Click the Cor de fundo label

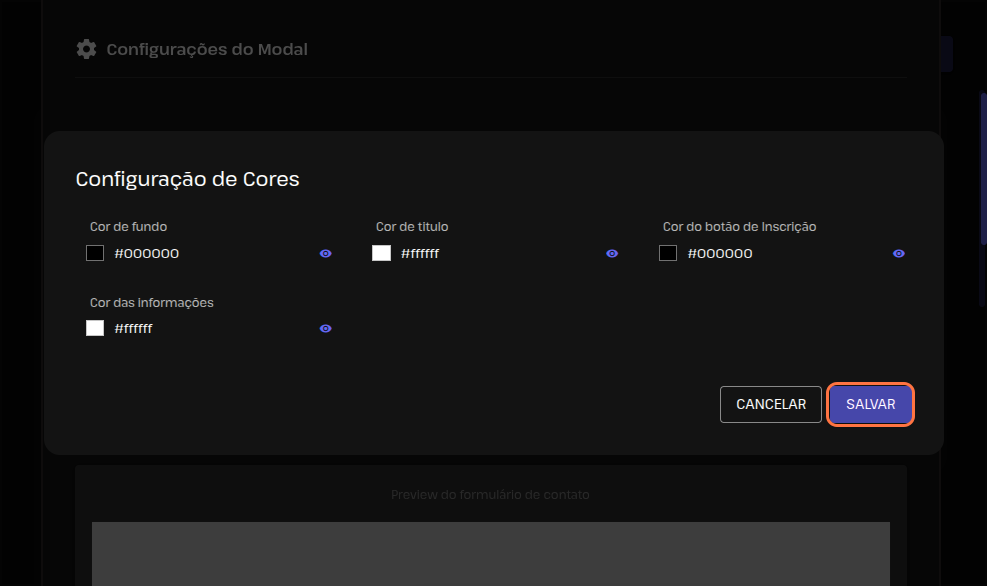click(128, 227)
